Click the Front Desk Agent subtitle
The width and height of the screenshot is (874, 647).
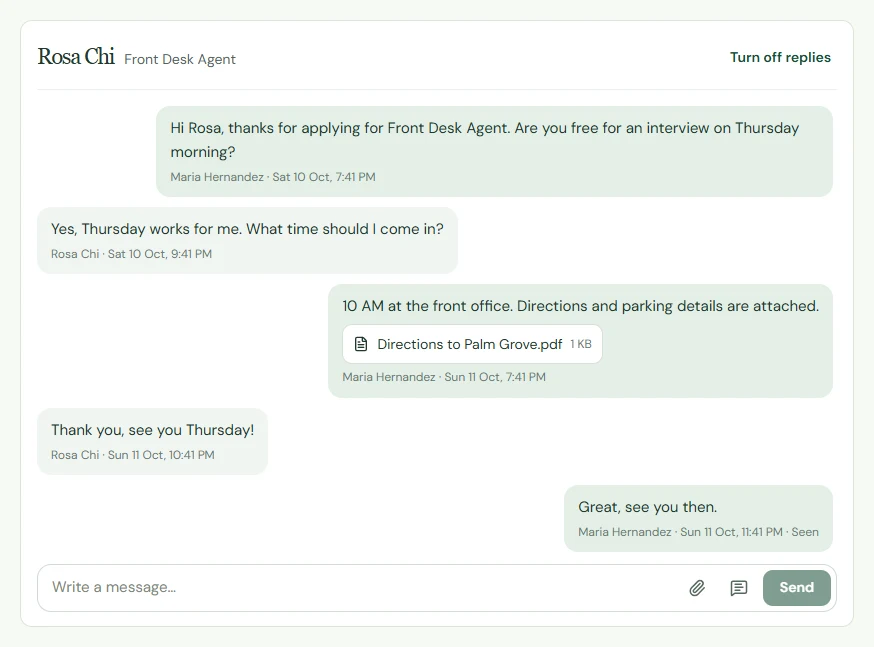[179, 59]
